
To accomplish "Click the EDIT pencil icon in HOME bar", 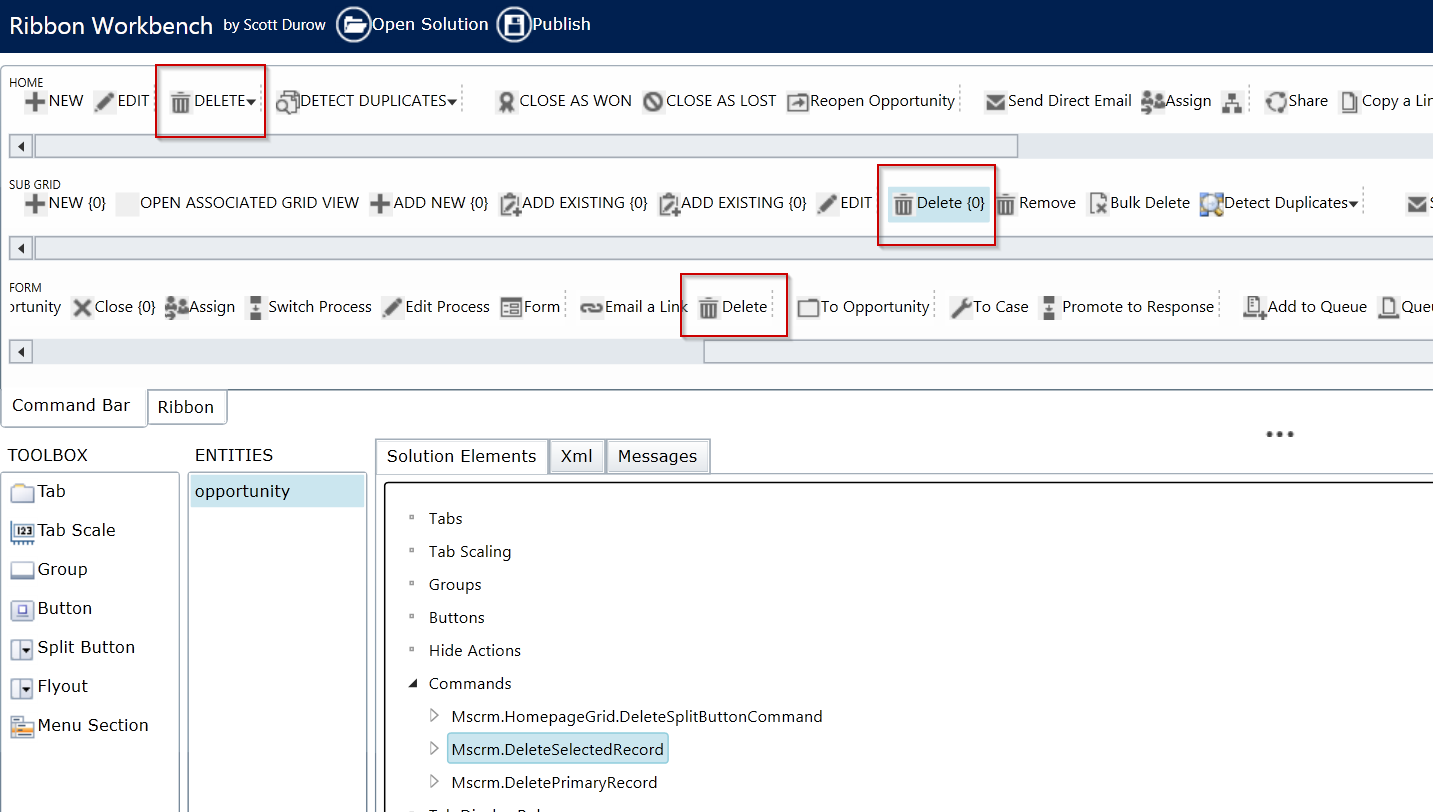I will (105, 101).
